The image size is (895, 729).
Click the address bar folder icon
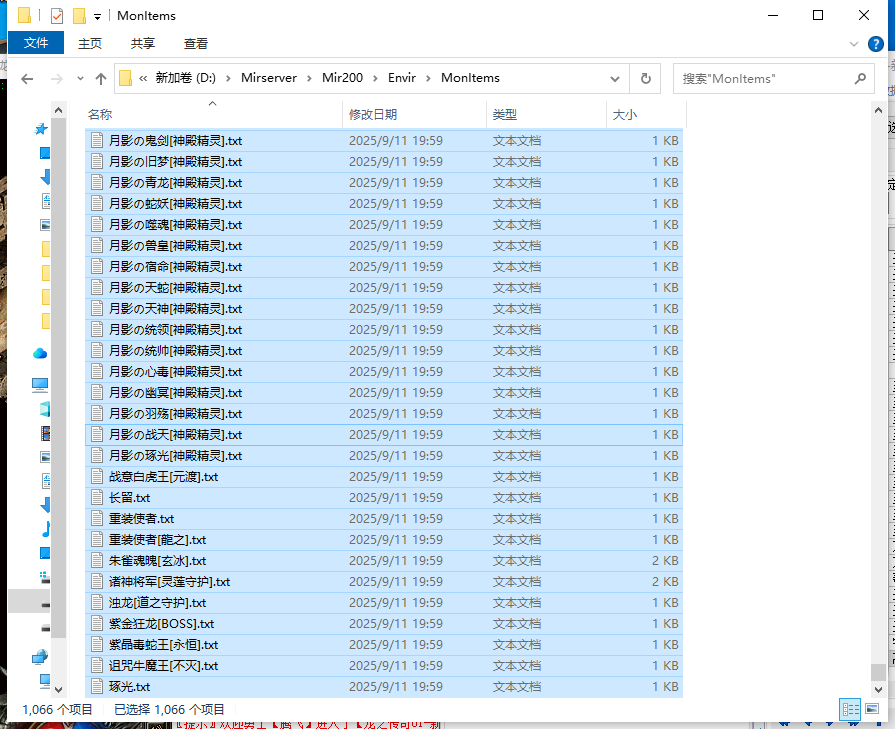point(126,78)
